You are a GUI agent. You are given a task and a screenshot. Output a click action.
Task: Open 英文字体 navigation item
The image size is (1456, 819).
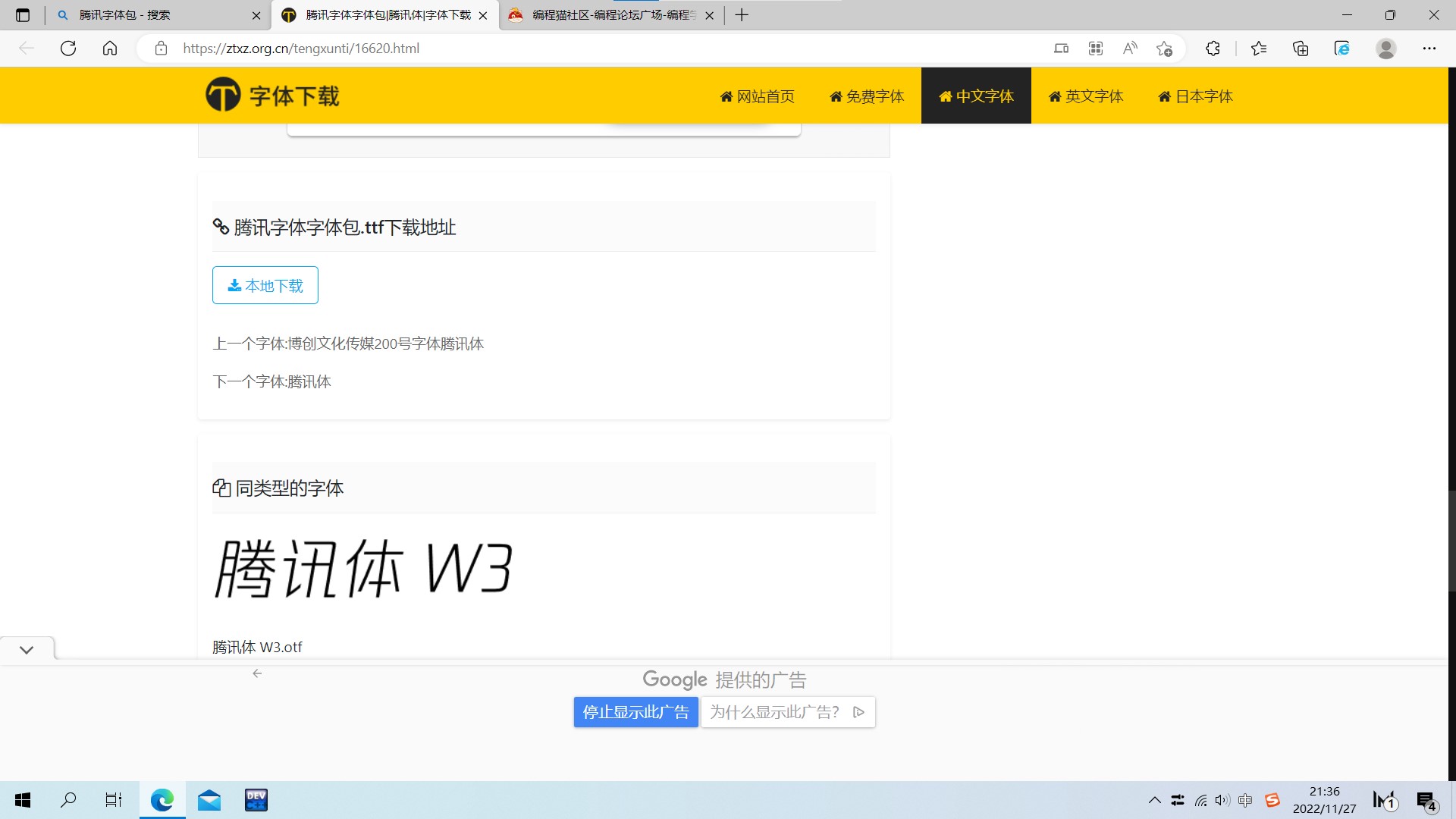(1086, 96)
